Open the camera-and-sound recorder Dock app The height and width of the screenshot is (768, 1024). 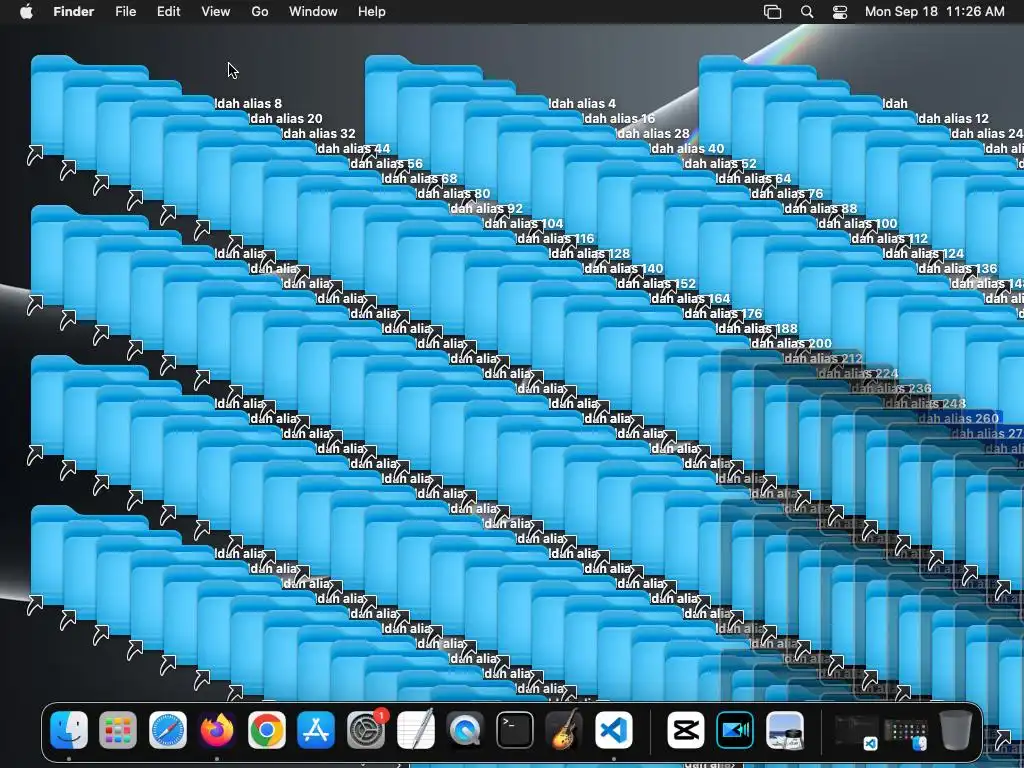point(735,729)
